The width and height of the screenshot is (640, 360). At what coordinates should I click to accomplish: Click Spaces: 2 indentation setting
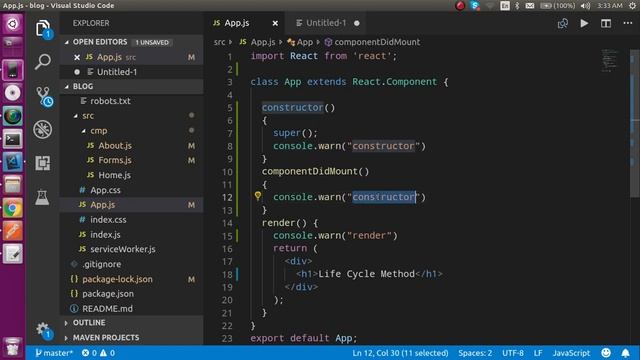475,353
